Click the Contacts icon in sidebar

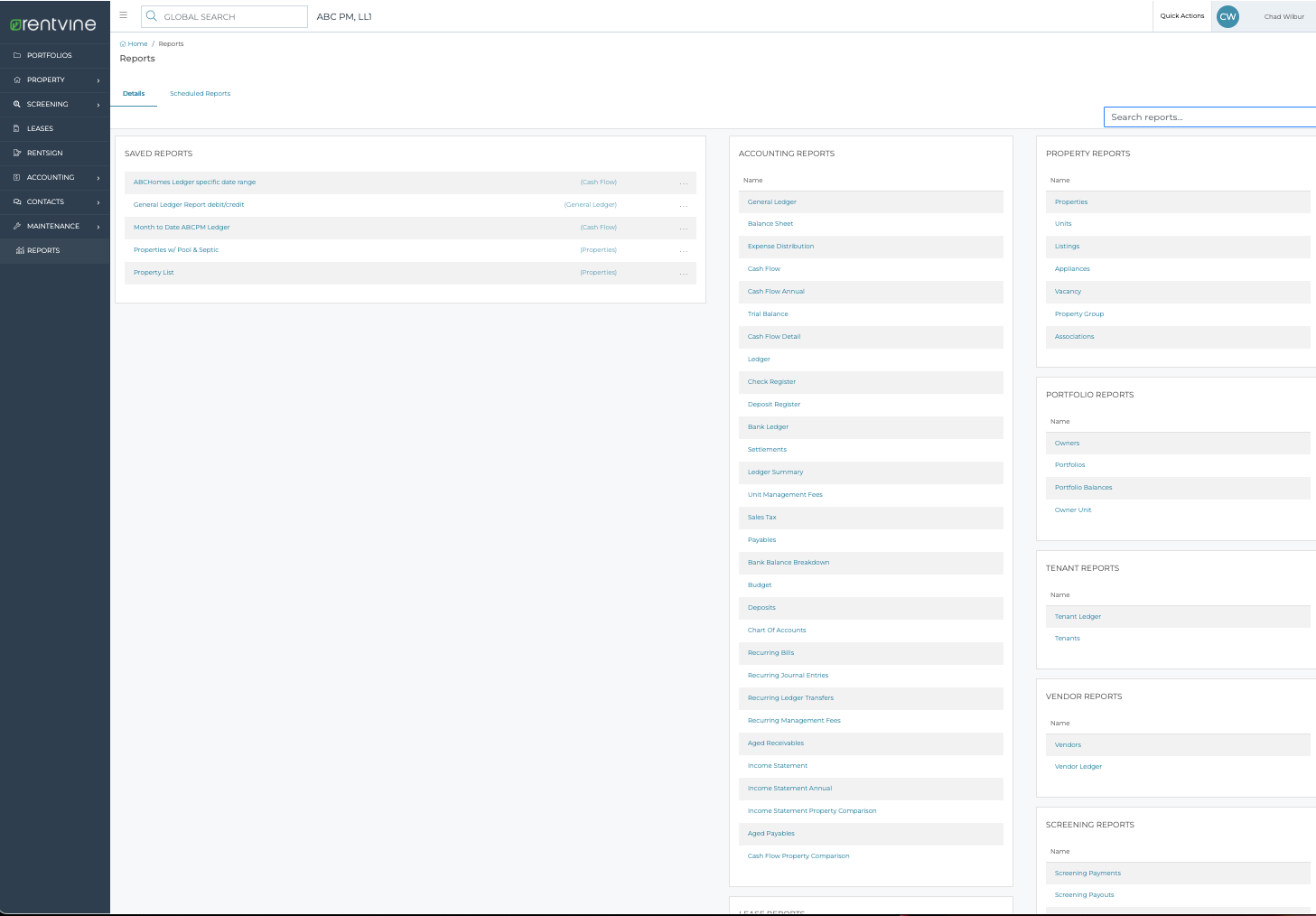(17, 201)
